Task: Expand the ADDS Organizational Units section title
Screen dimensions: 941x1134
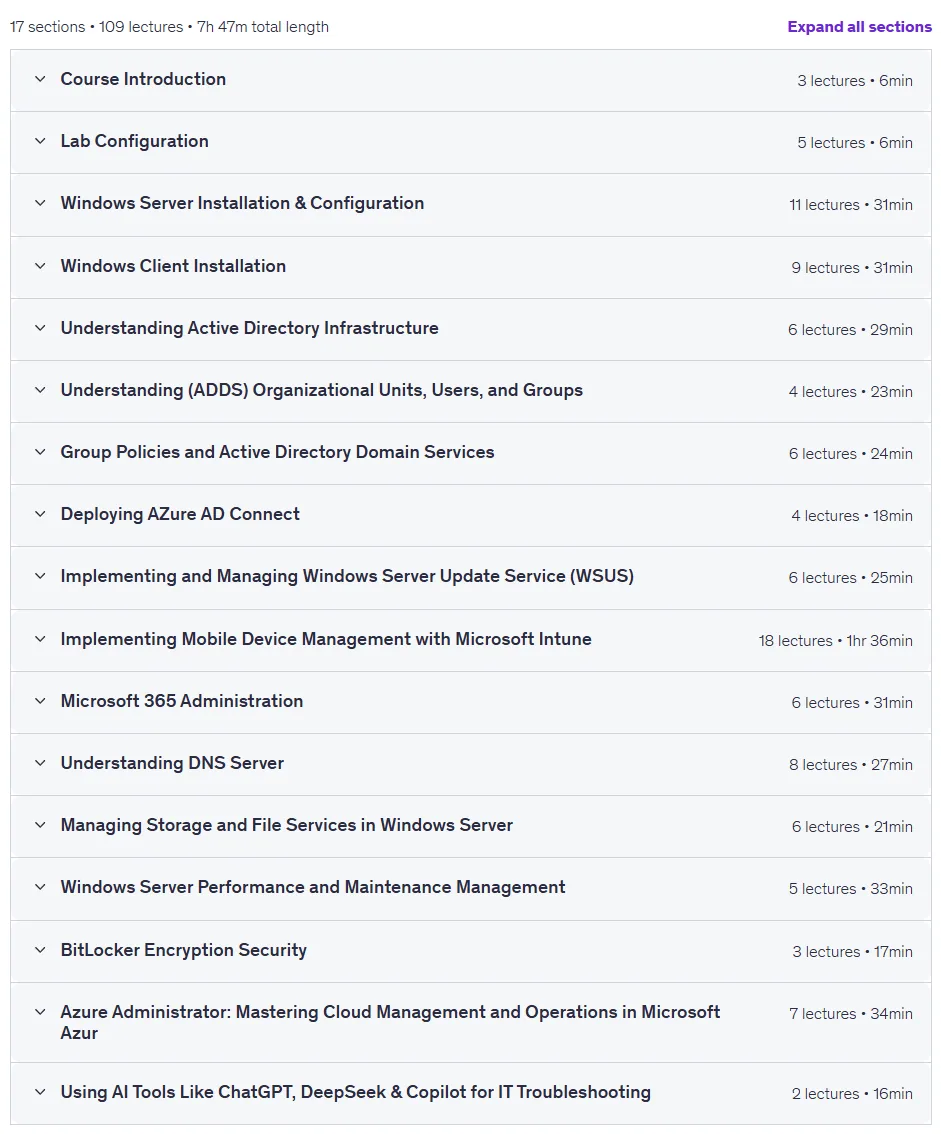Action: (x=321, y=391)
